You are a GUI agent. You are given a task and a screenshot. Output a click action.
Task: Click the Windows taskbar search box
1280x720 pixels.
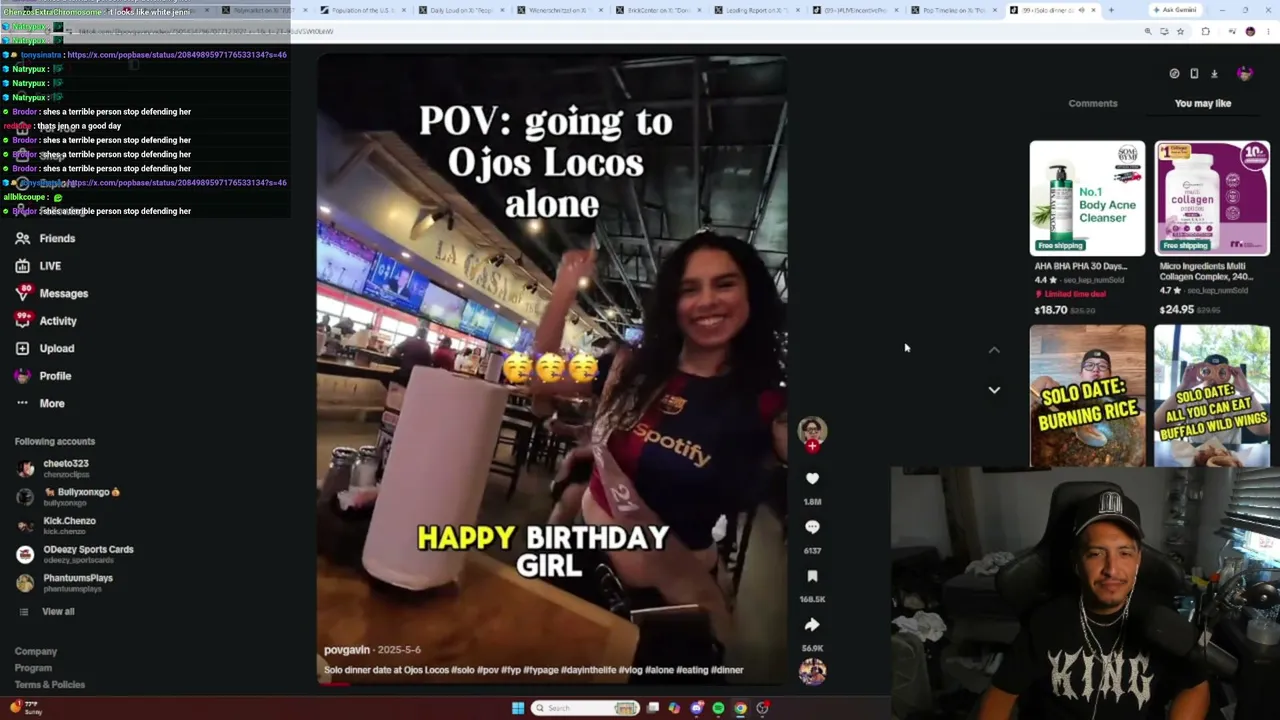tap(585, 708)
